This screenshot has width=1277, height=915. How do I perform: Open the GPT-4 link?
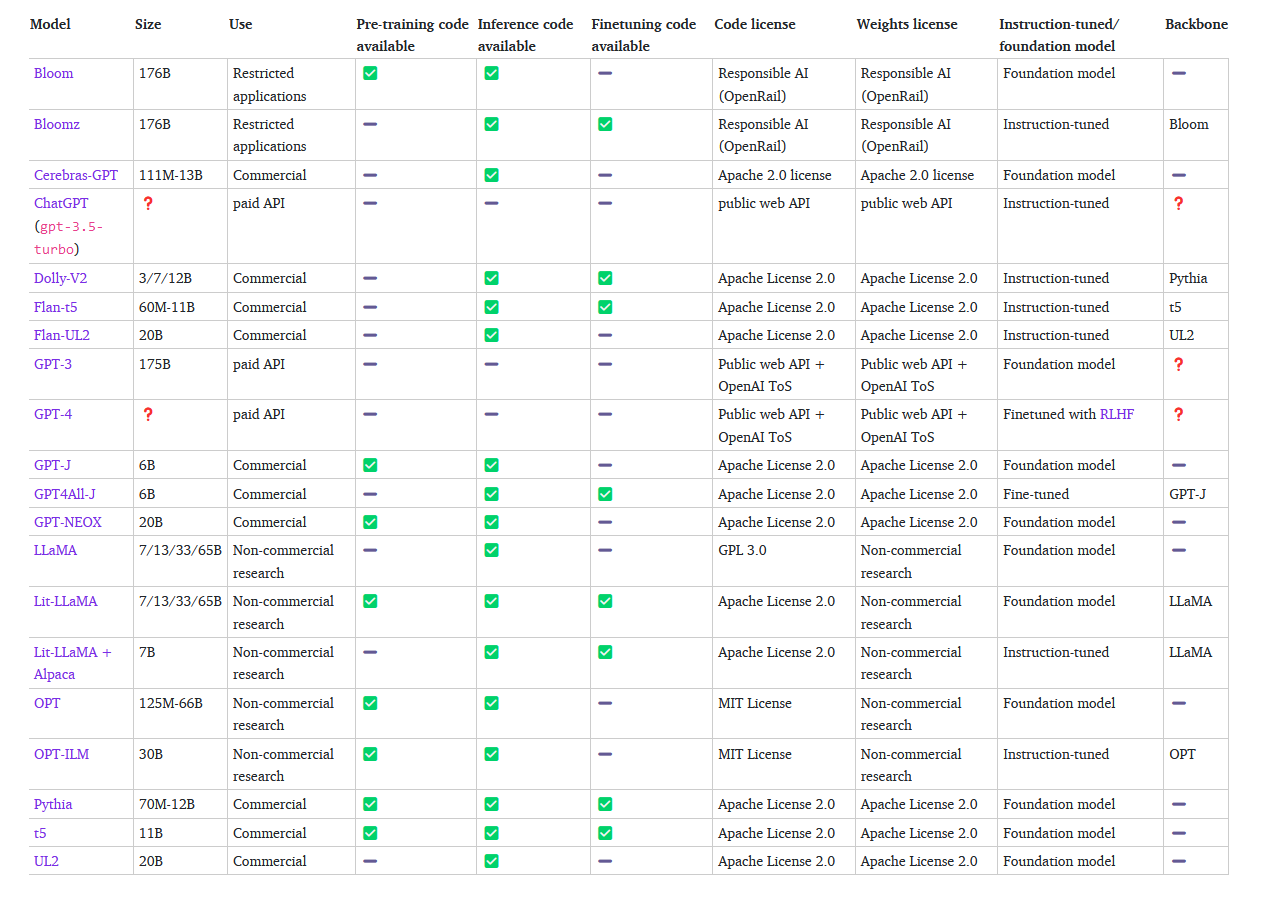coord(53,414)
